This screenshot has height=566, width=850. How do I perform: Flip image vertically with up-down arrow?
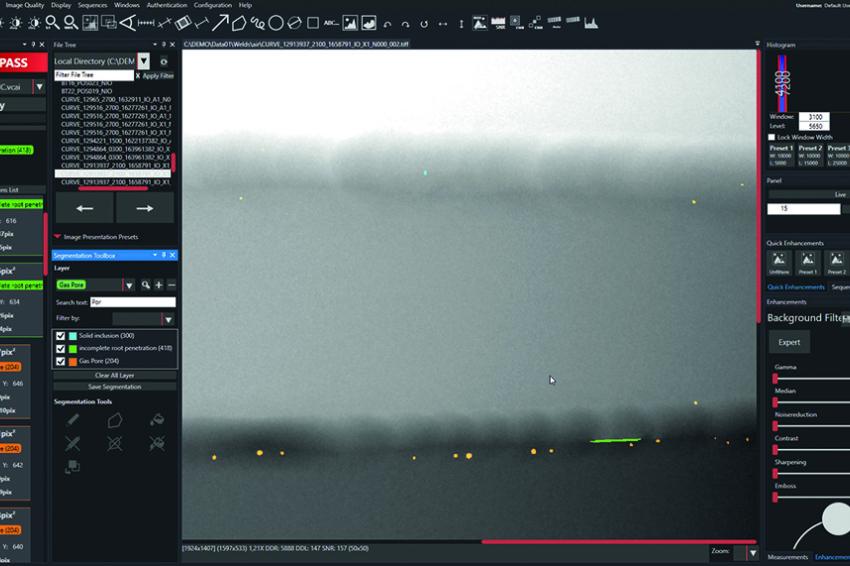pyautogui.click(x=461, y=24)
